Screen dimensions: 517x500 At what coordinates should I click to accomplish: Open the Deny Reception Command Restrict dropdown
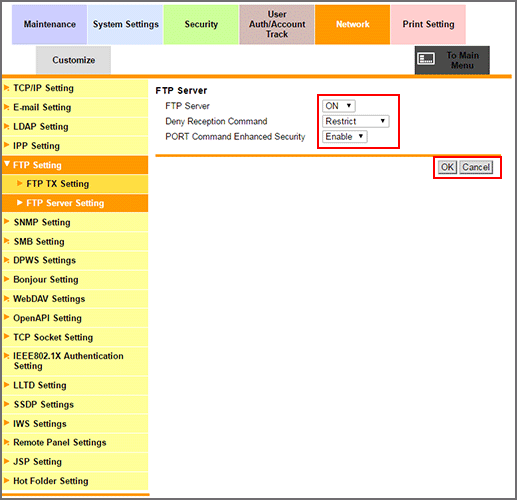[x=355, y=121]
